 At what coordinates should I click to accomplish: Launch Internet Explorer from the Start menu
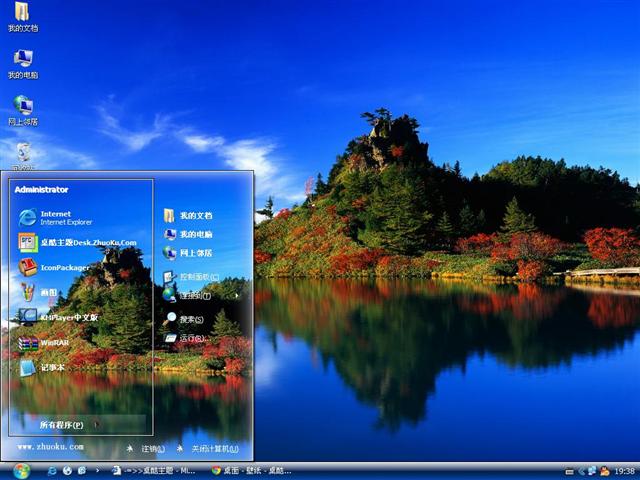coord(55,218)
